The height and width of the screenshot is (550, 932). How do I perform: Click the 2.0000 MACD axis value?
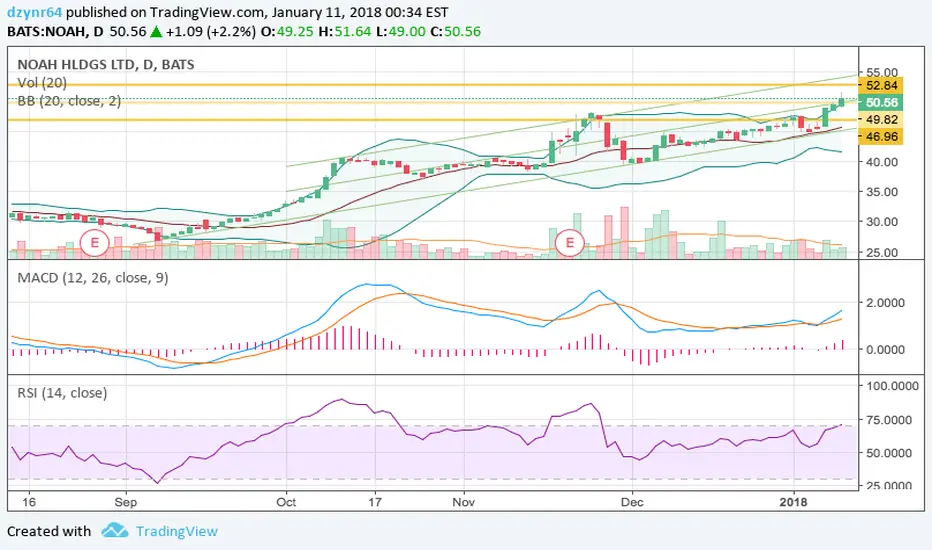coord(886,303)
